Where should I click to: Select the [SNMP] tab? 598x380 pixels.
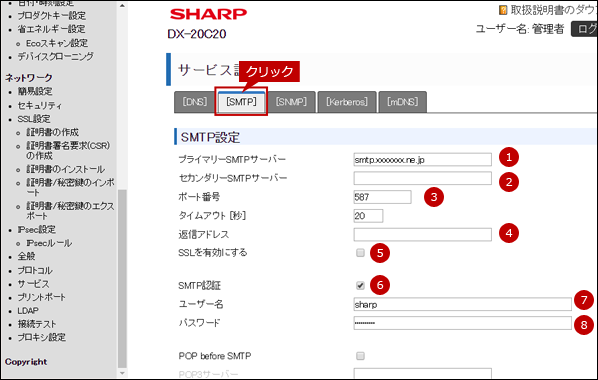point(291,102)
